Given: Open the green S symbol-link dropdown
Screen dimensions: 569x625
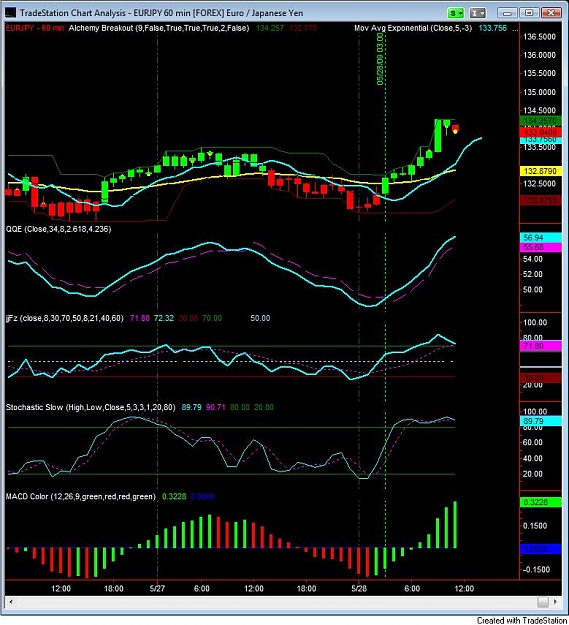Looking at the screenshot, I should pyautogui.click(x=455, y=13).
